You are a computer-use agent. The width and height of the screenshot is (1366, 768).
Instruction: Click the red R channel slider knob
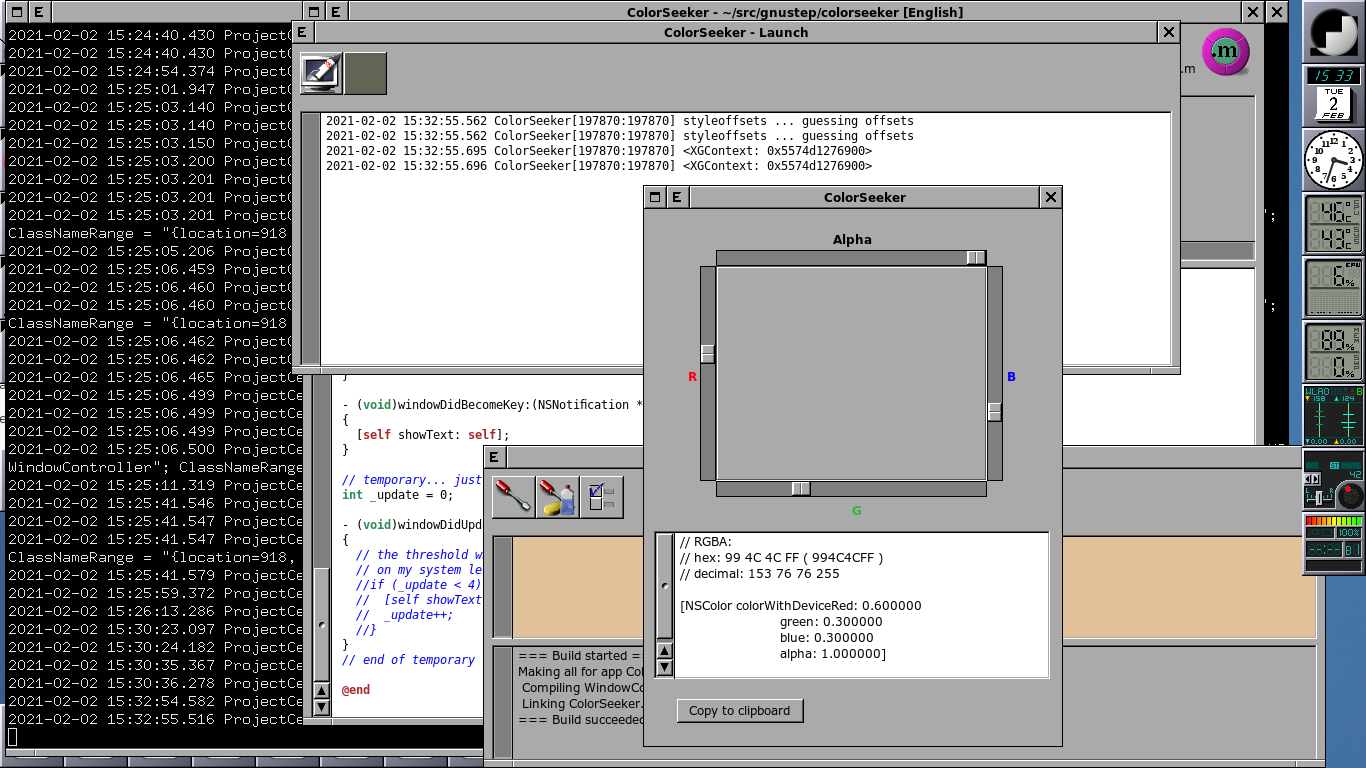tap(708, 354)
